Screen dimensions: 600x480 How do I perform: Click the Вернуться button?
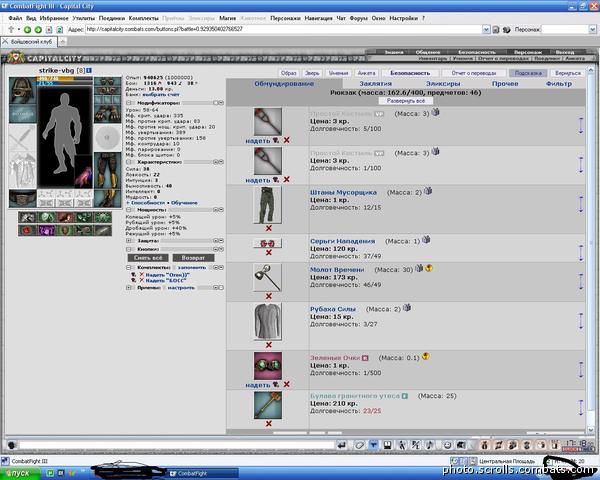(567, 73)
